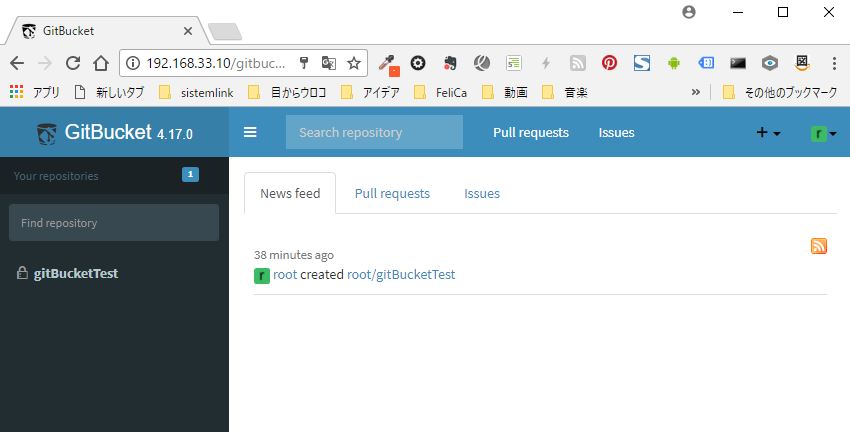The image size is (850, 432).
Task: Switch to the Pull requests dashboard tab
Action: (x=392, y=194)
